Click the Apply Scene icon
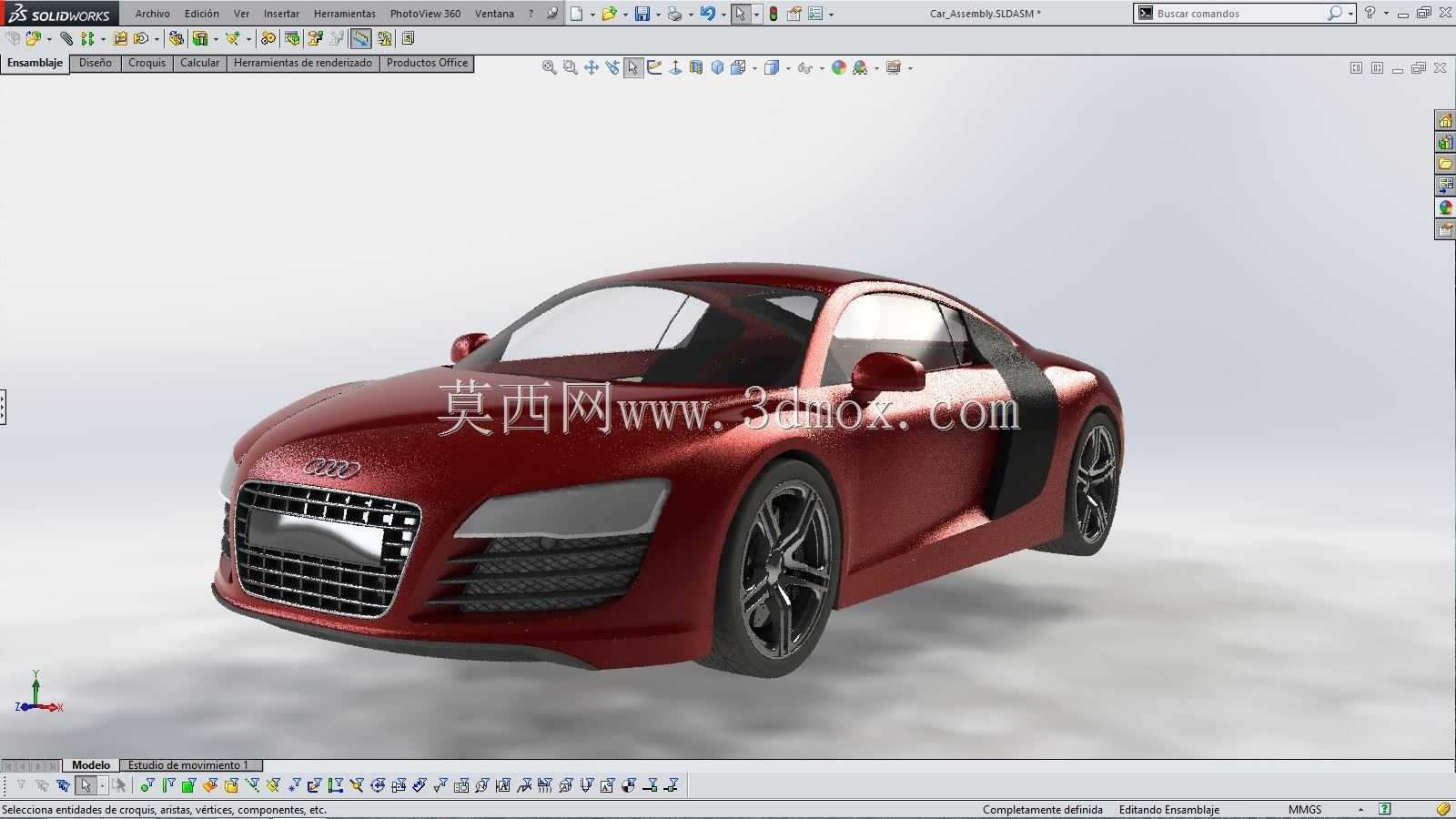 [859, 67]
